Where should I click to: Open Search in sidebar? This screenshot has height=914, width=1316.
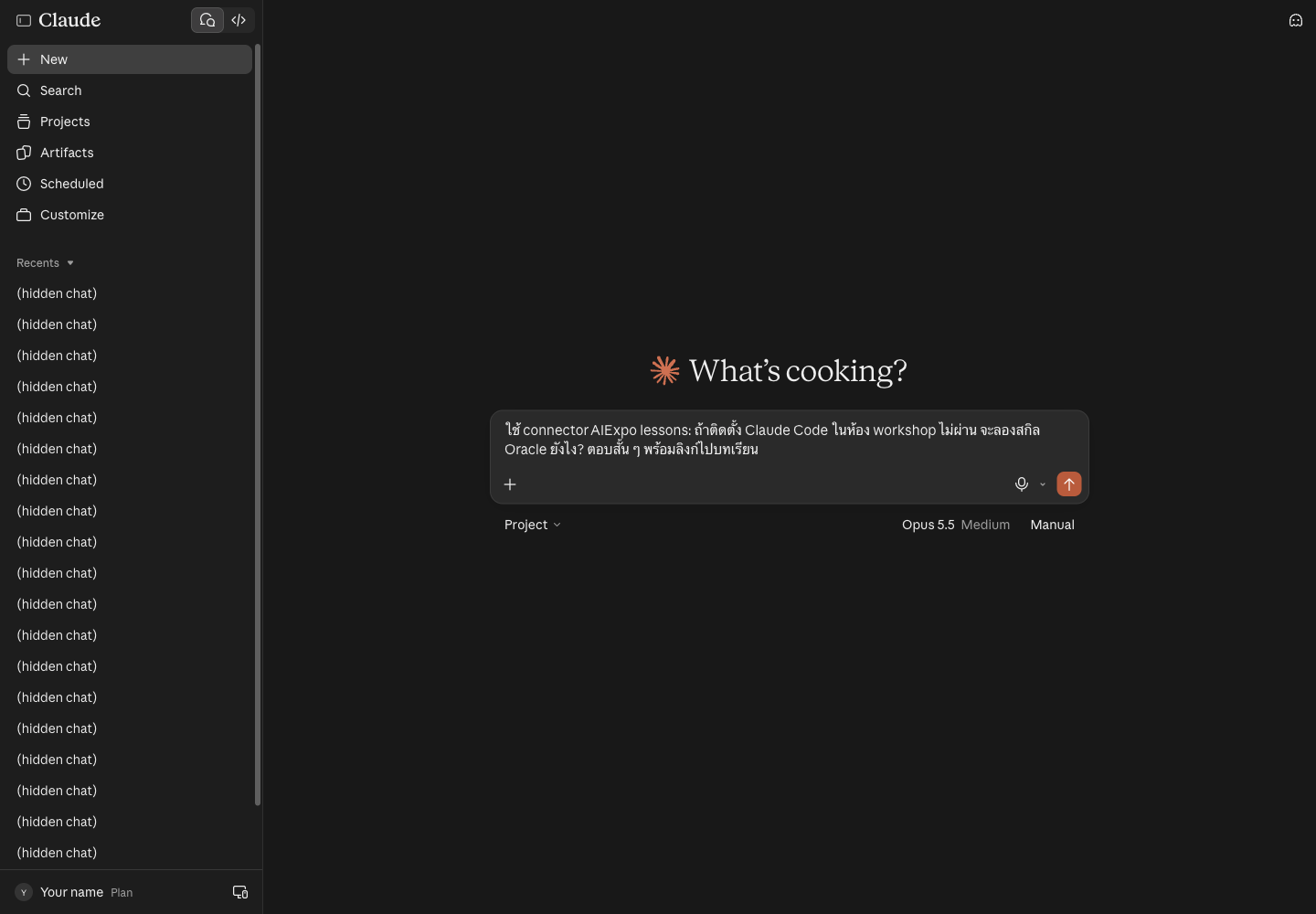click(x=130, y=90)
